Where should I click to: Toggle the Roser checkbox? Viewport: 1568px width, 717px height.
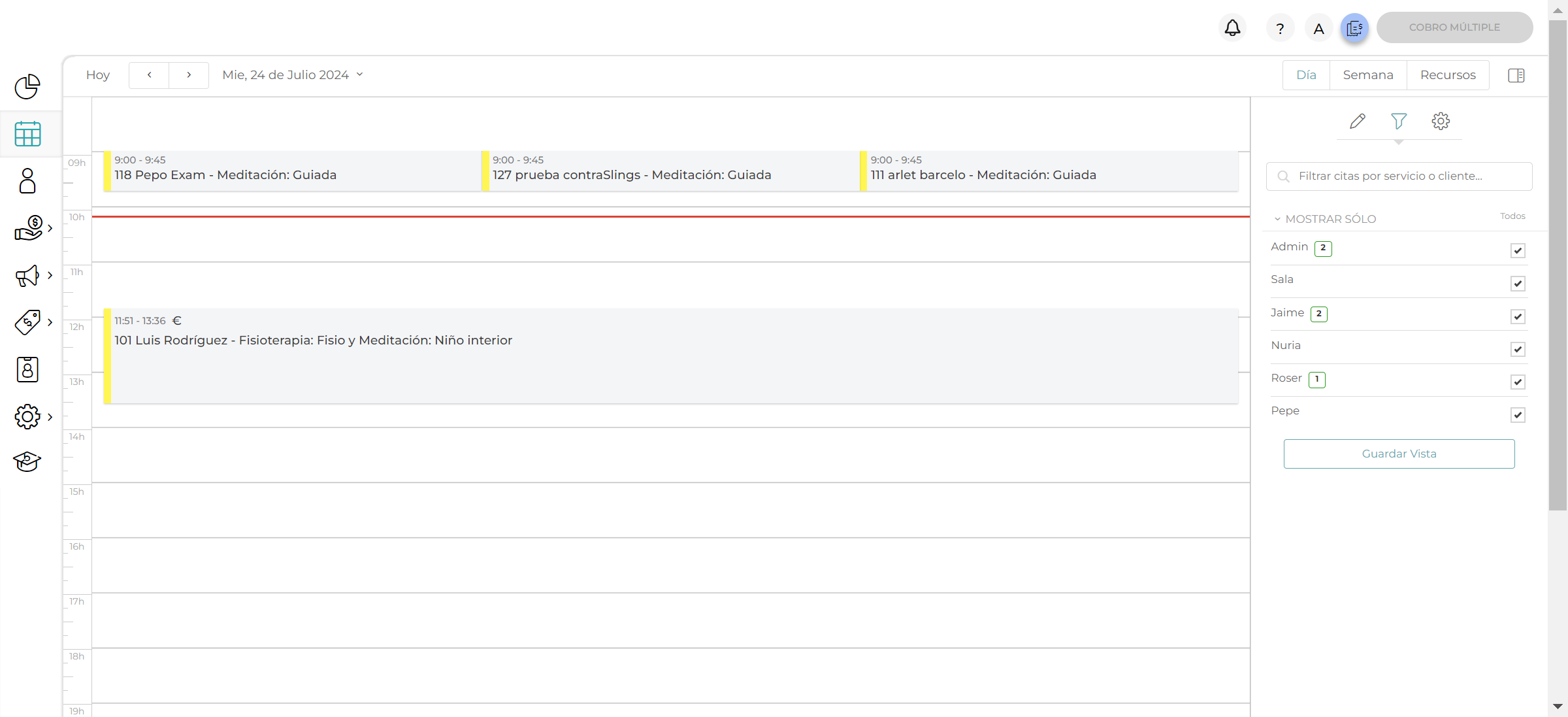pos(1518,382)
